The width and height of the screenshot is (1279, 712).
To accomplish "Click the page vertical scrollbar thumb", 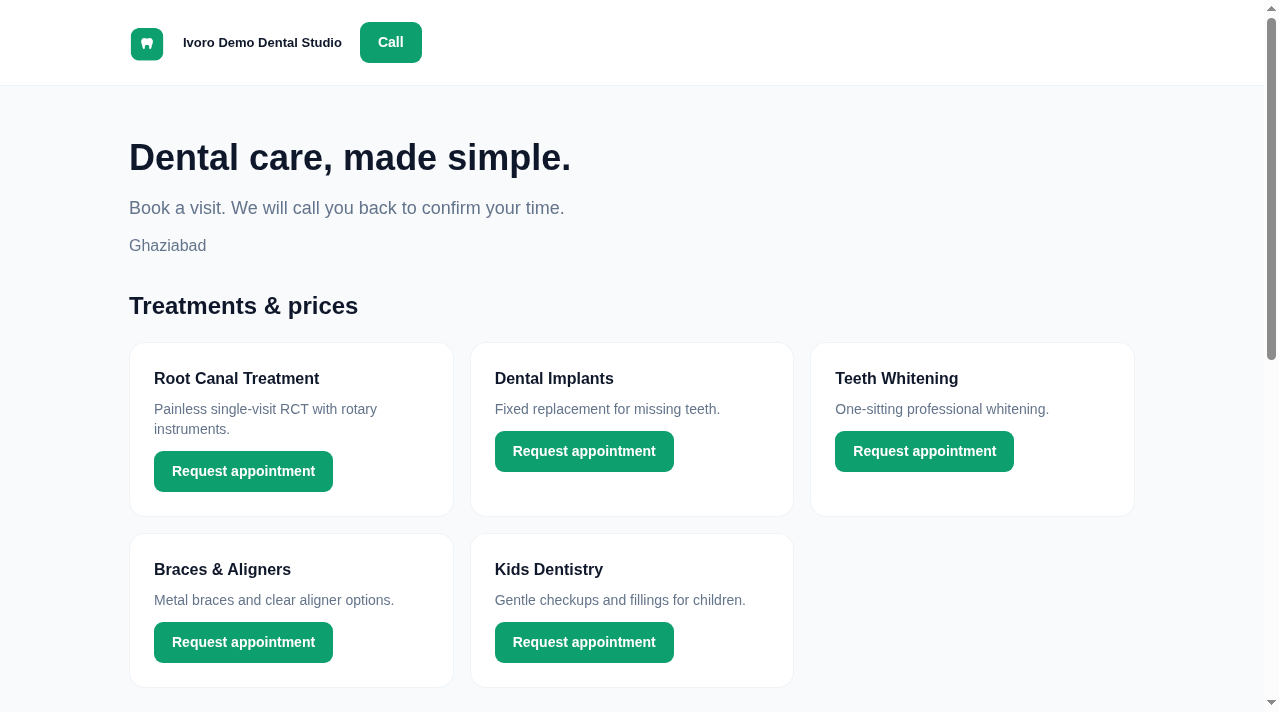I will point(1271,188).
